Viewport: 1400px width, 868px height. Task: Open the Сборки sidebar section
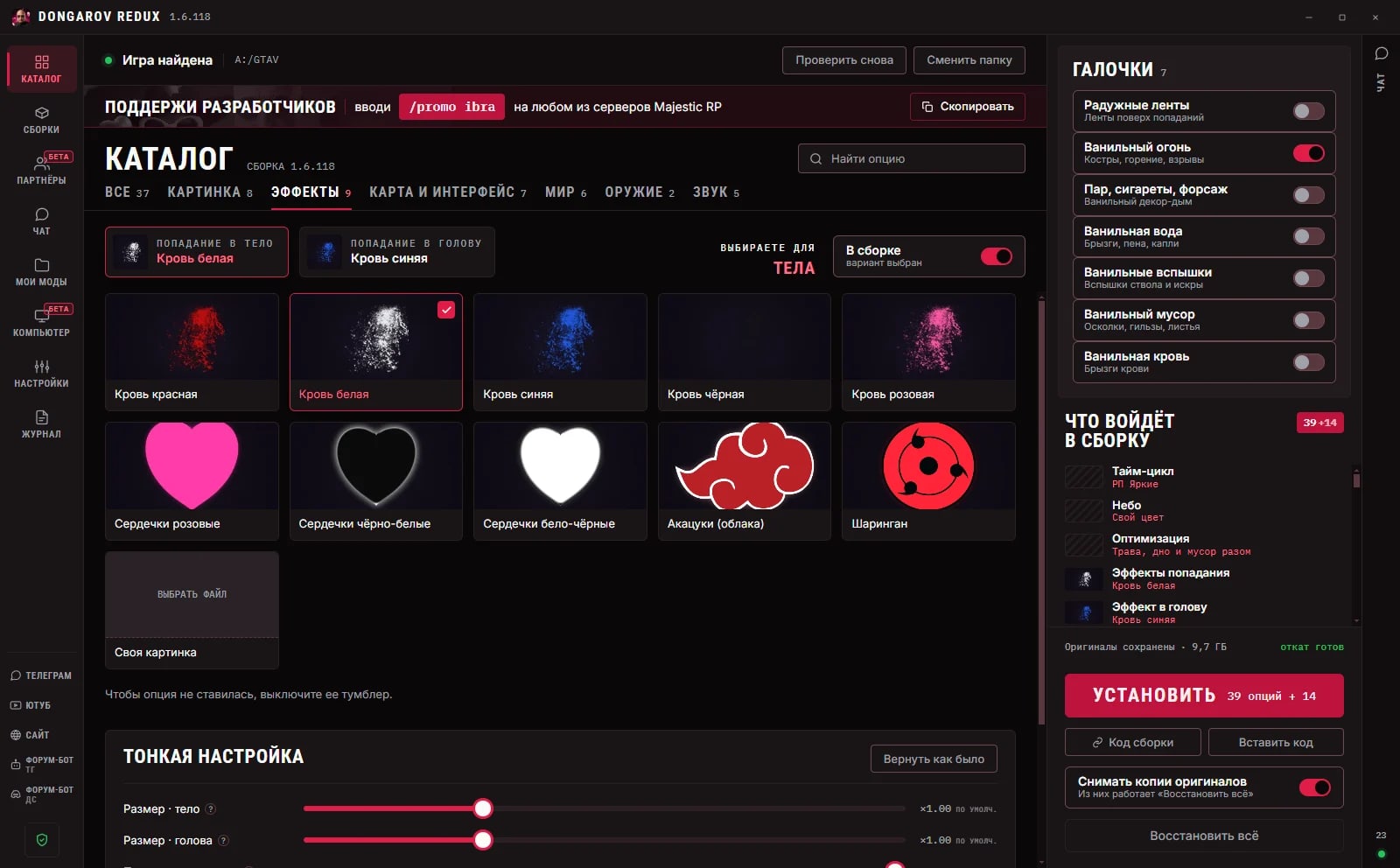[41, 120]
